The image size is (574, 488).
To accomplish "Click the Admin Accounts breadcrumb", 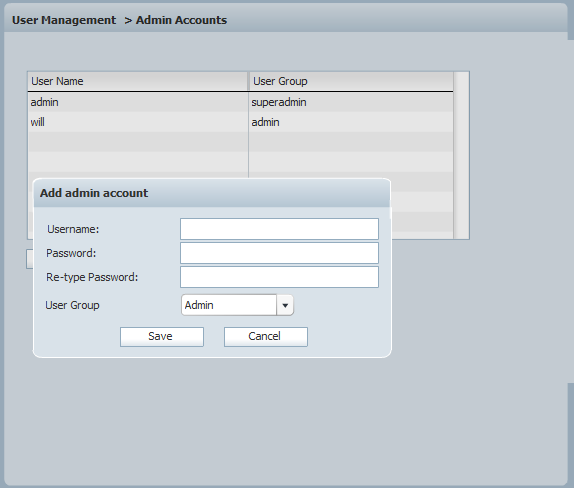I will (x=182, y=20).
